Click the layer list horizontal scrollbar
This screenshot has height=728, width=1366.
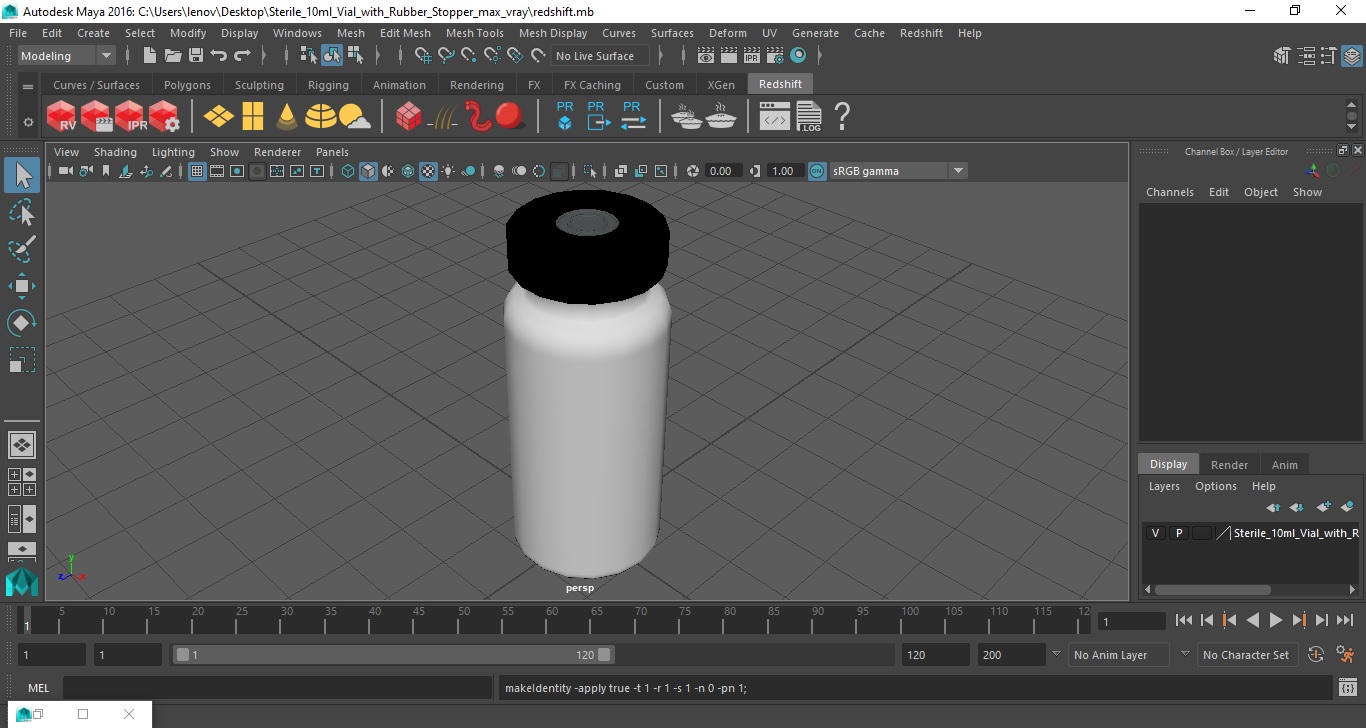pyautogui.click(x=1213, y=590)
